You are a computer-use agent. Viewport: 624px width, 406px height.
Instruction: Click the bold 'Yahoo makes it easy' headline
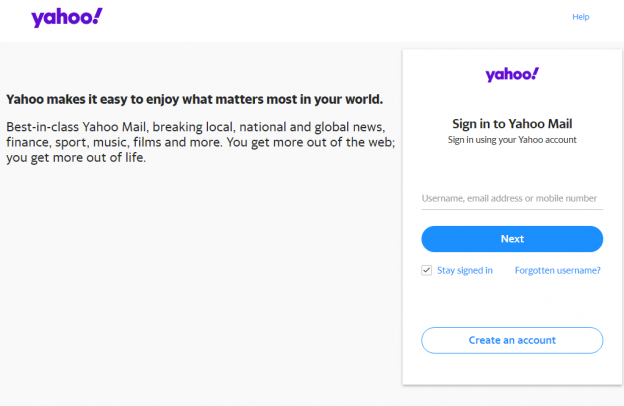coord(194,100)
